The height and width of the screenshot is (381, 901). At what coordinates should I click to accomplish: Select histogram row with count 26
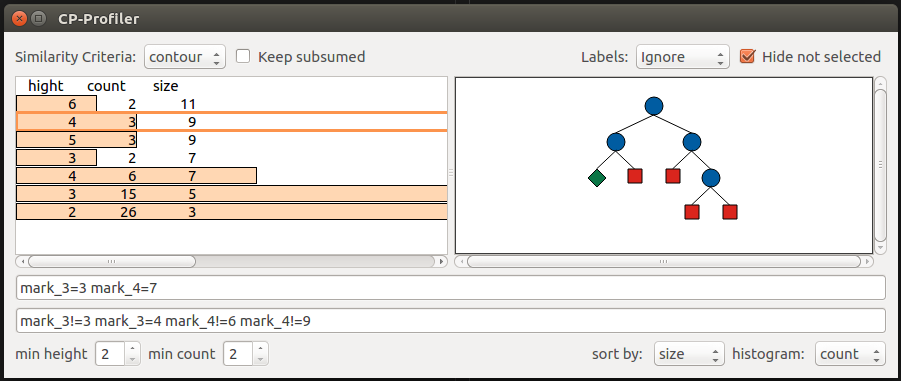[x=232, y=212]
